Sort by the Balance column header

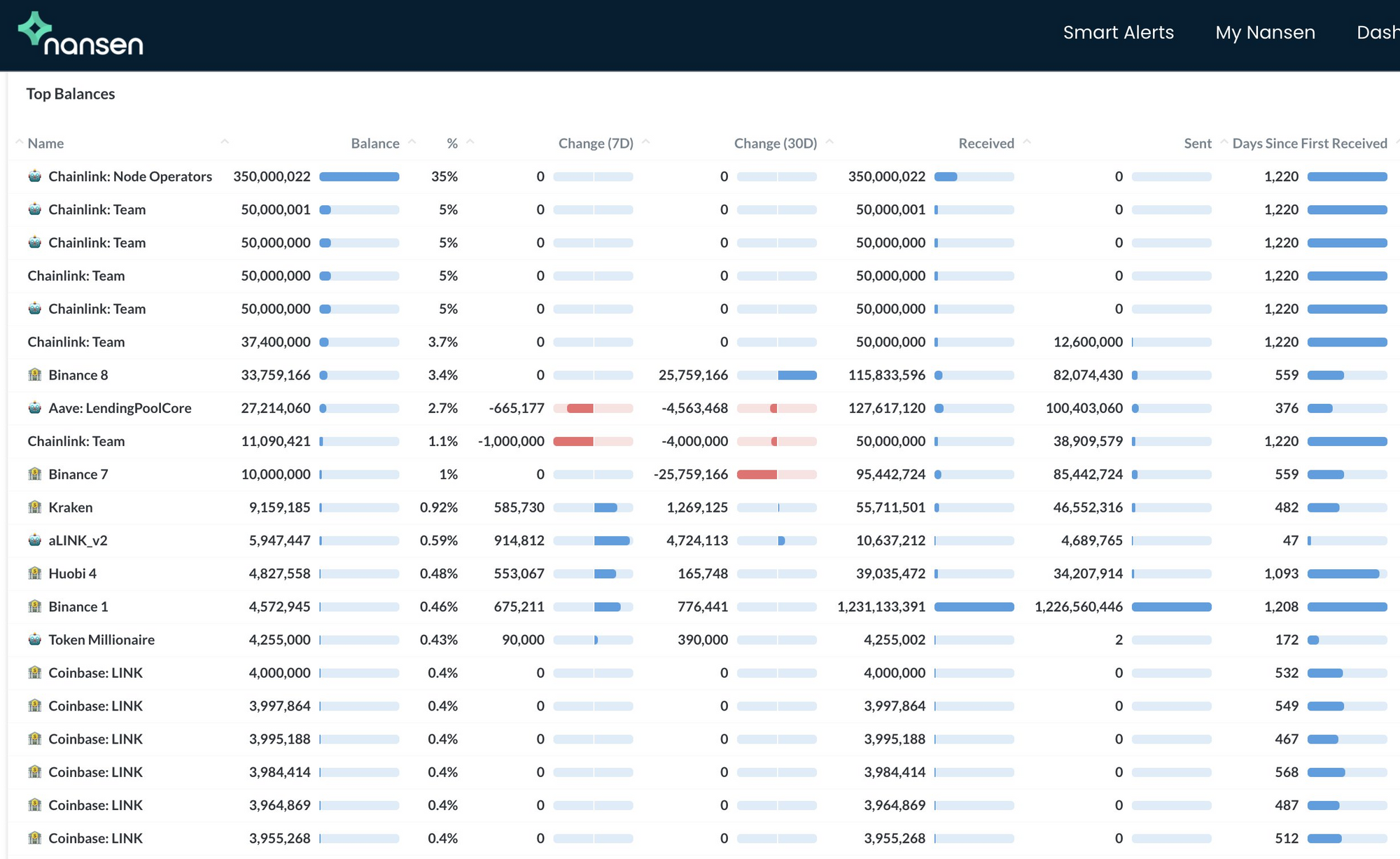[375, 143]
